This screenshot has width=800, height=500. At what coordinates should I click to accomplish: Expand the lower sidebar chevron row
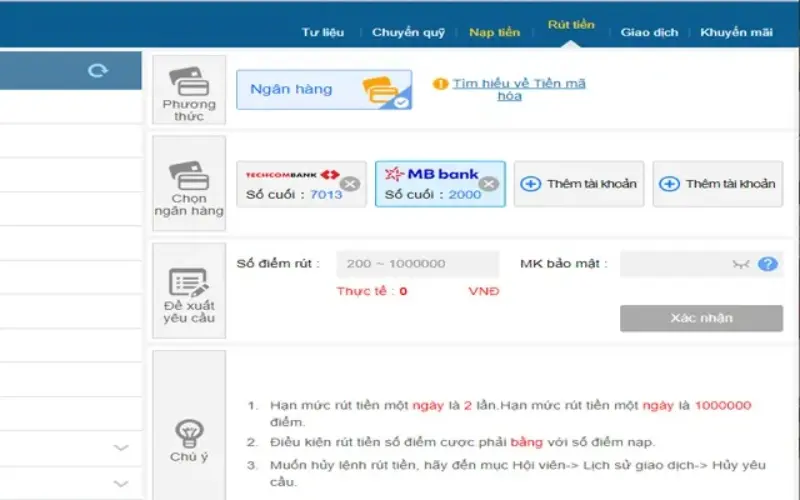(121, 483)
